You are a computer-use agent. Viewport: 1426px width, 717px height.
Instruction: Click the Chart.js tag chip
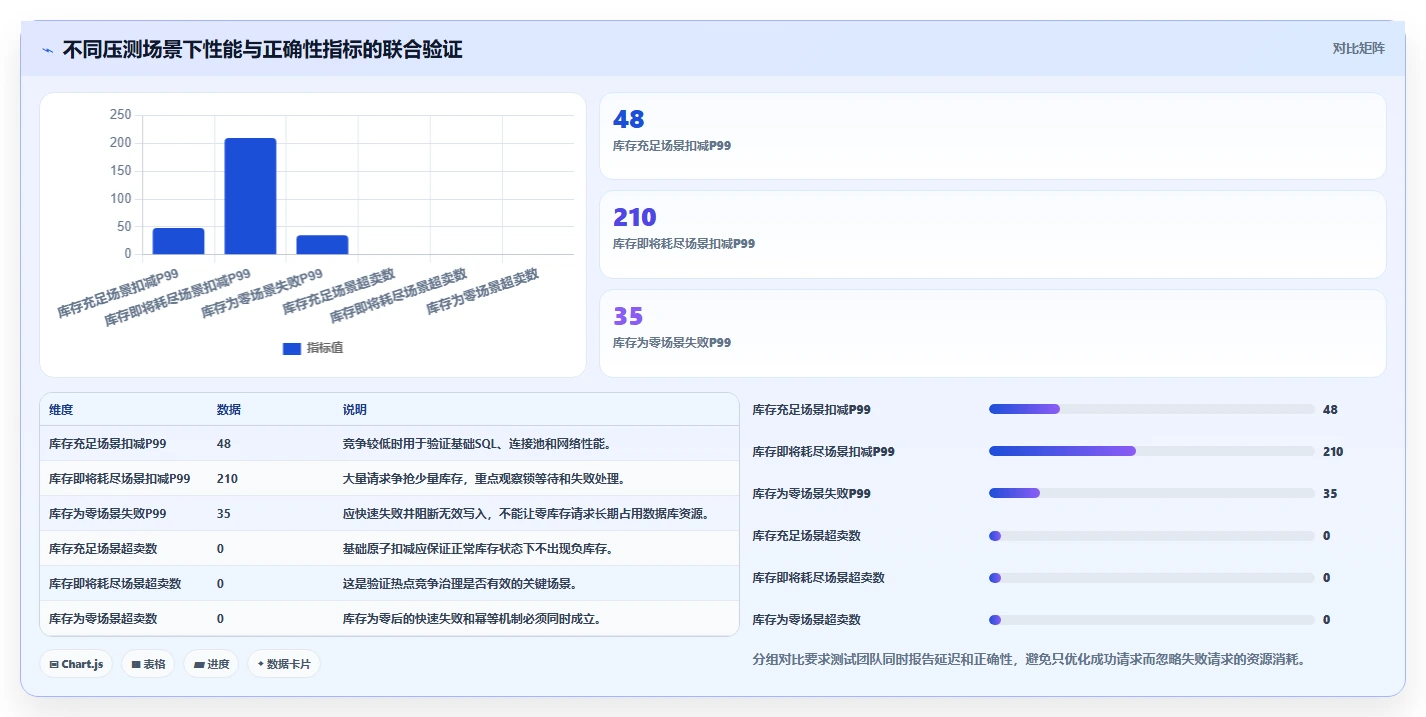click(x=76, y=664)
